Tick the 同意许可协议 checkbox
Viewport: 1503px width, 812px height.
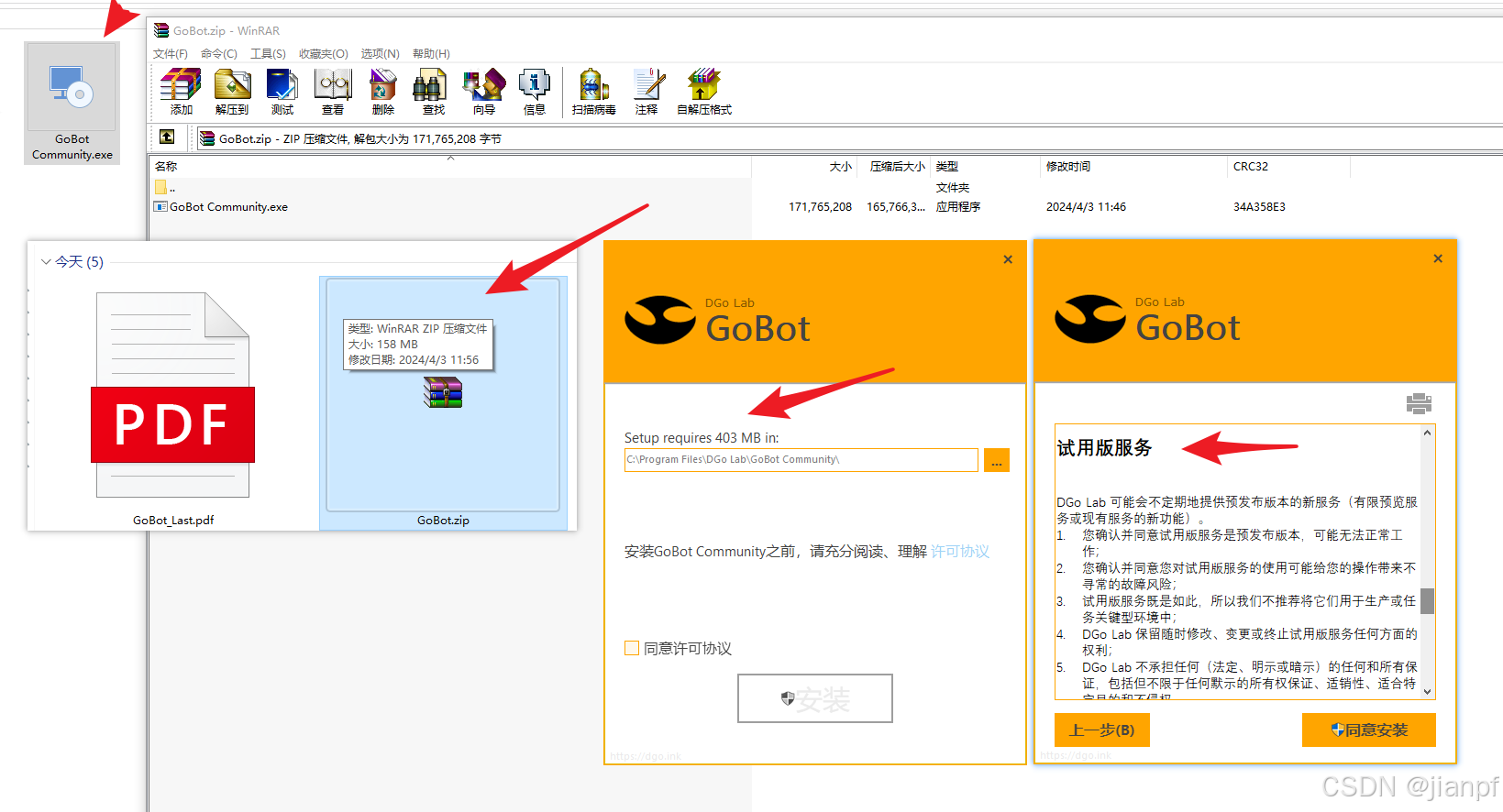click(632, 648)
